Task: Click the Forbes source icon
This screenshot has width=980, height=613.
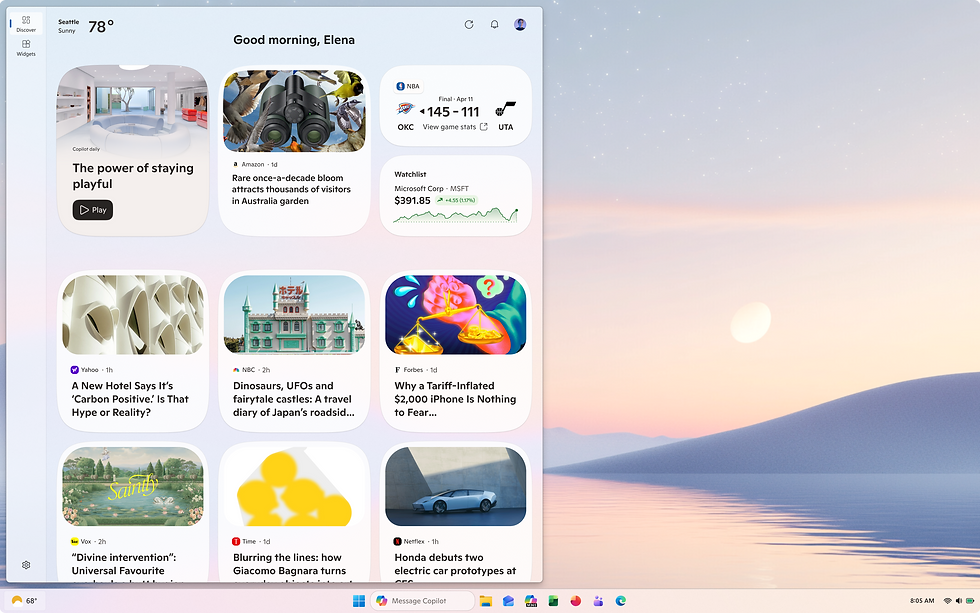Action: pyautogui.click(x=398, y=370)
